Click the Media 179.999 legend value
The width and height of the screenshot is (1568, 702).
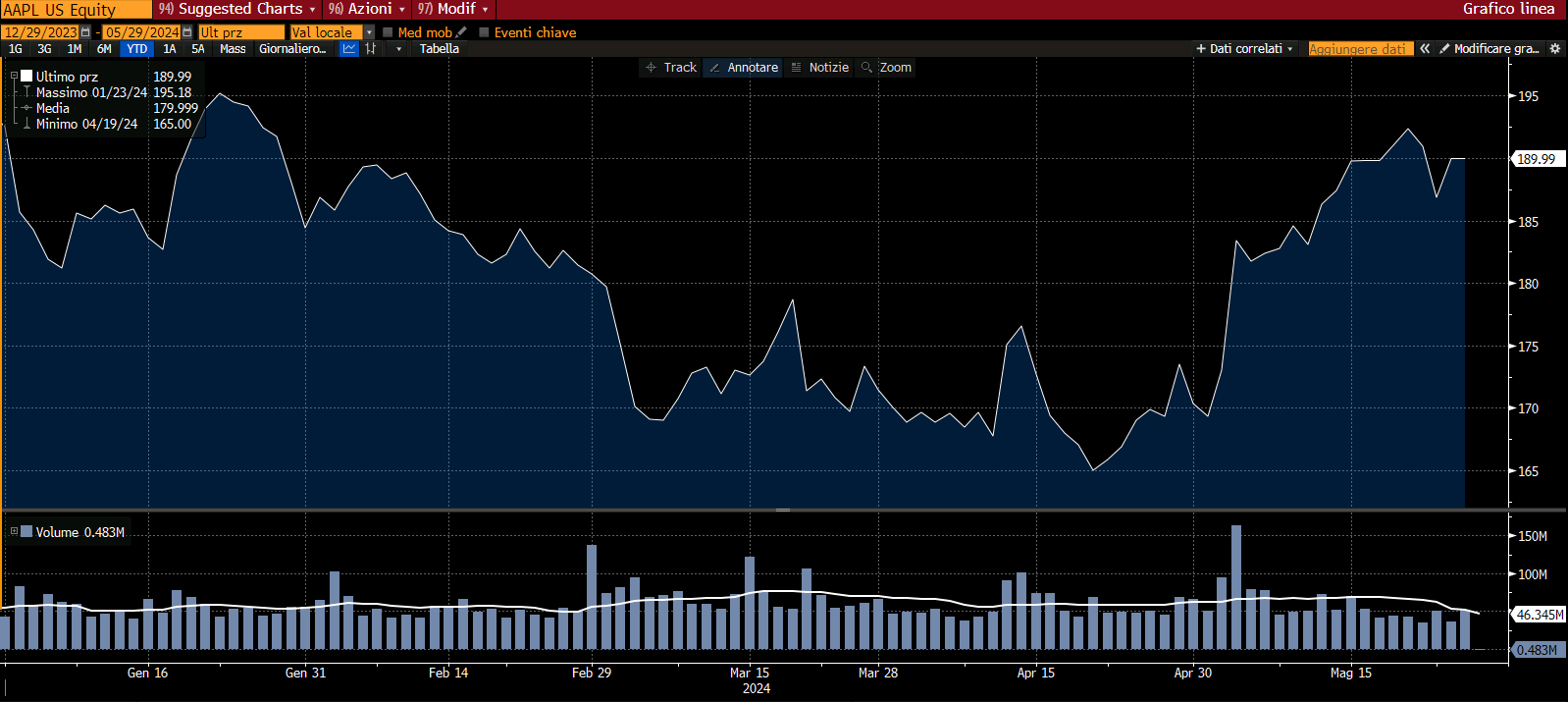(176, 108)
